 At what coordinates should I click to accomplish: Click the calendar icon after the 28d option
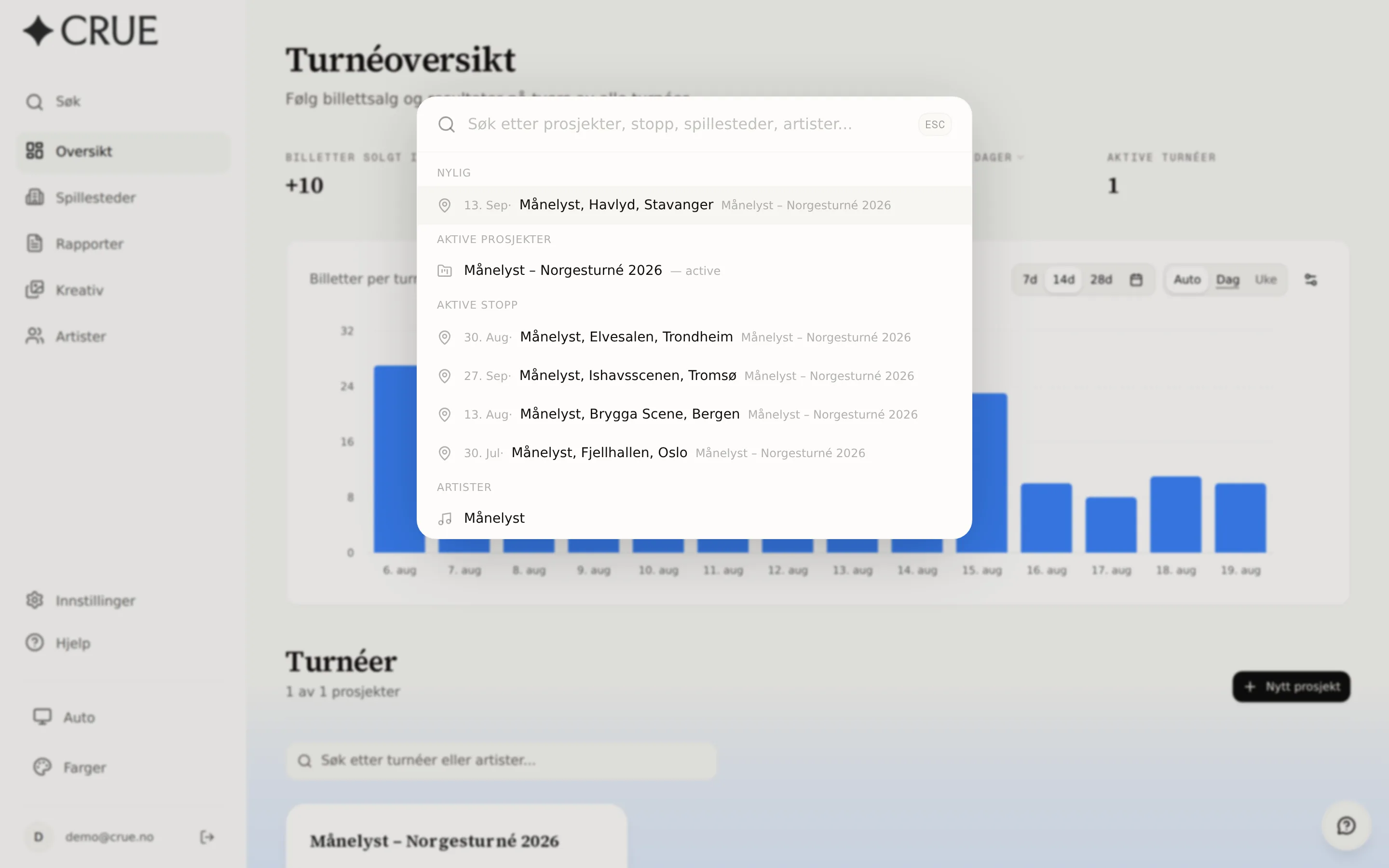click(x=1136, y=280)
